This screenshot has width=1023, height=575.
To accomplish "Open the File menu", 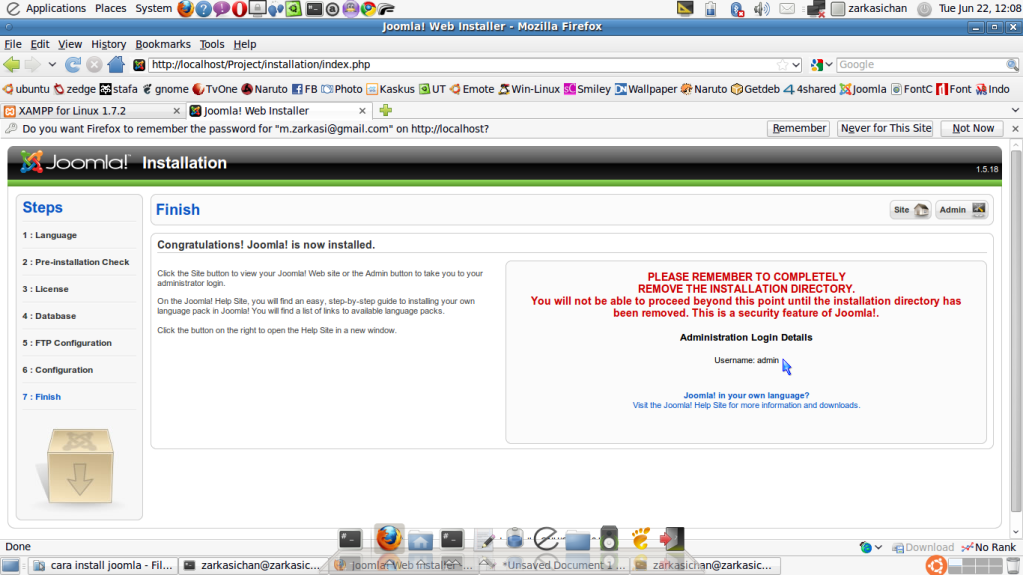I will (13, 44).
